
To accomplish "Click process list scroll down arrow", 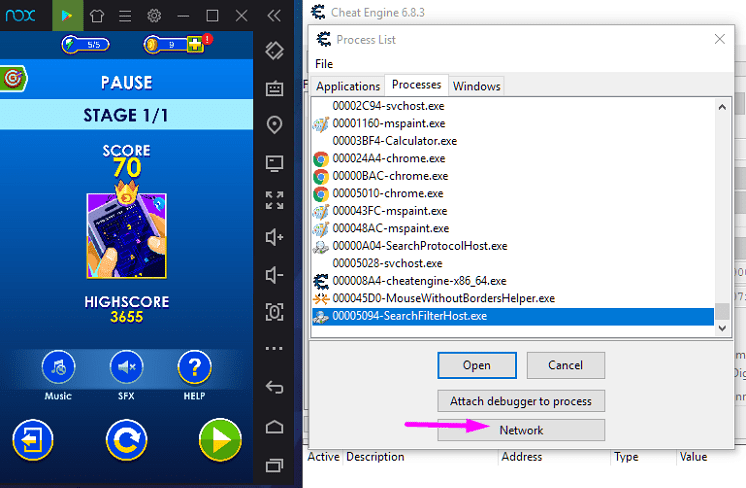I will click(x=722, y=328).
